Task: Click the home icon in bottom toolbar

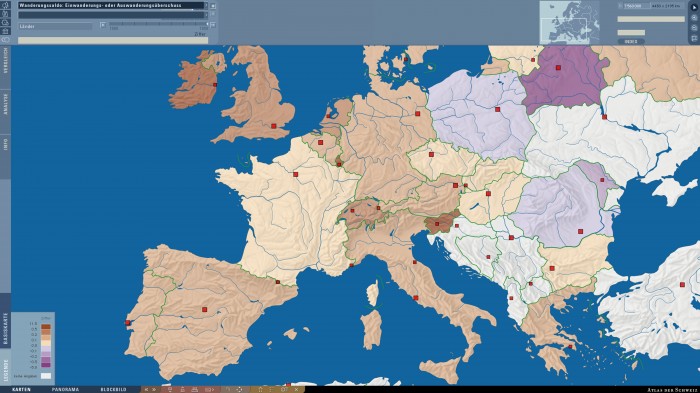Action: pyautogui.click(x=260, y=389)
